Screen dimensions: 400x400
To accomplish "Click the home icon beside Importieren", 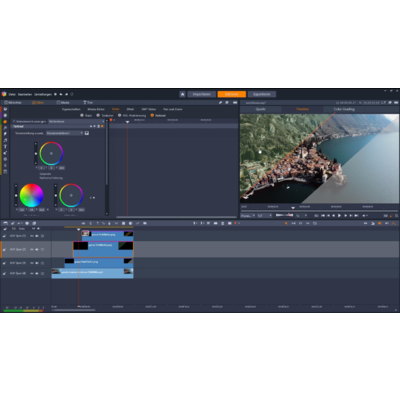I will tap(182, 94).
